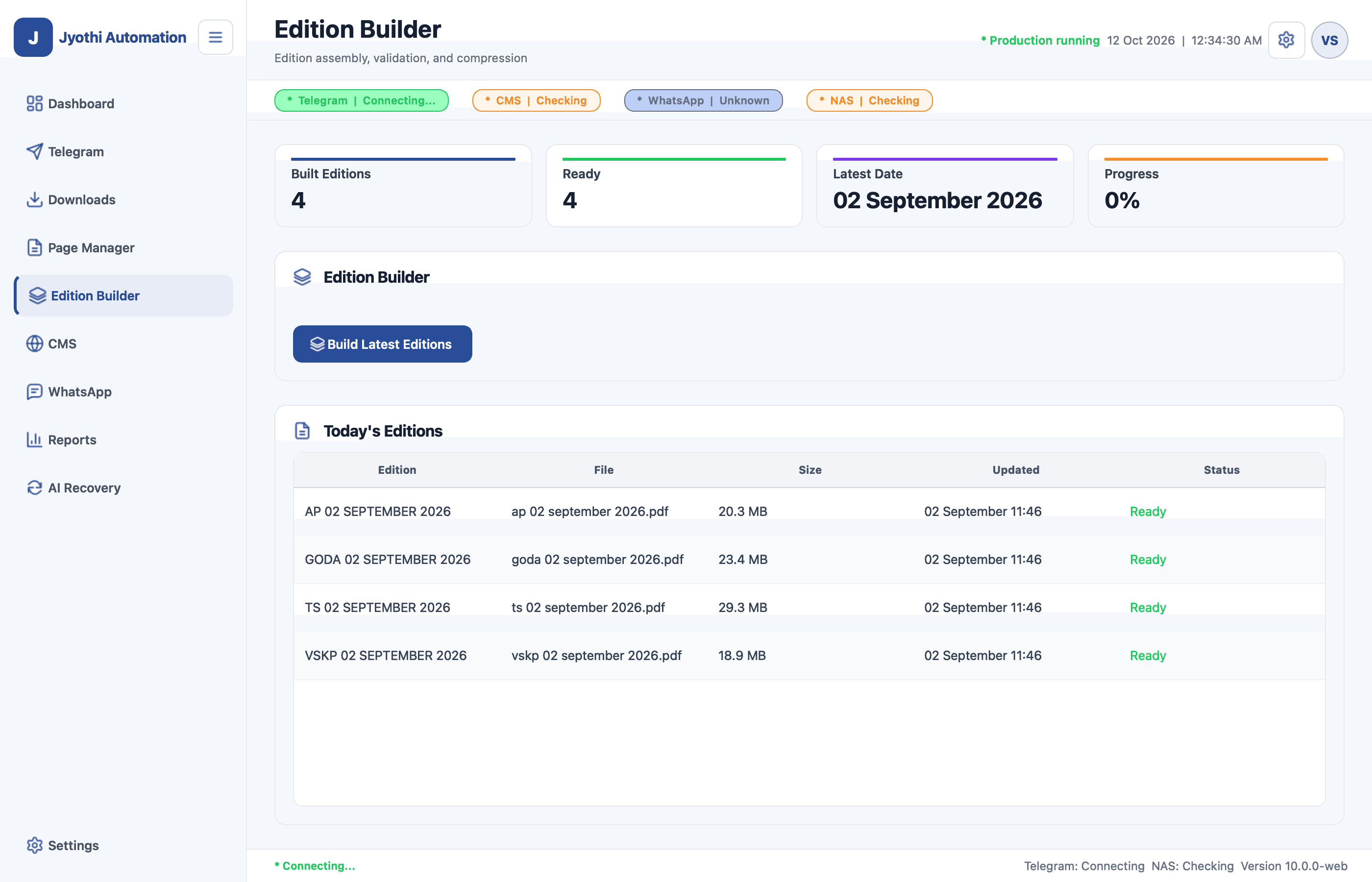Click the Edition Builder layers sidebar icon
Screen dimensions: 1372x882
coord(38,295)
